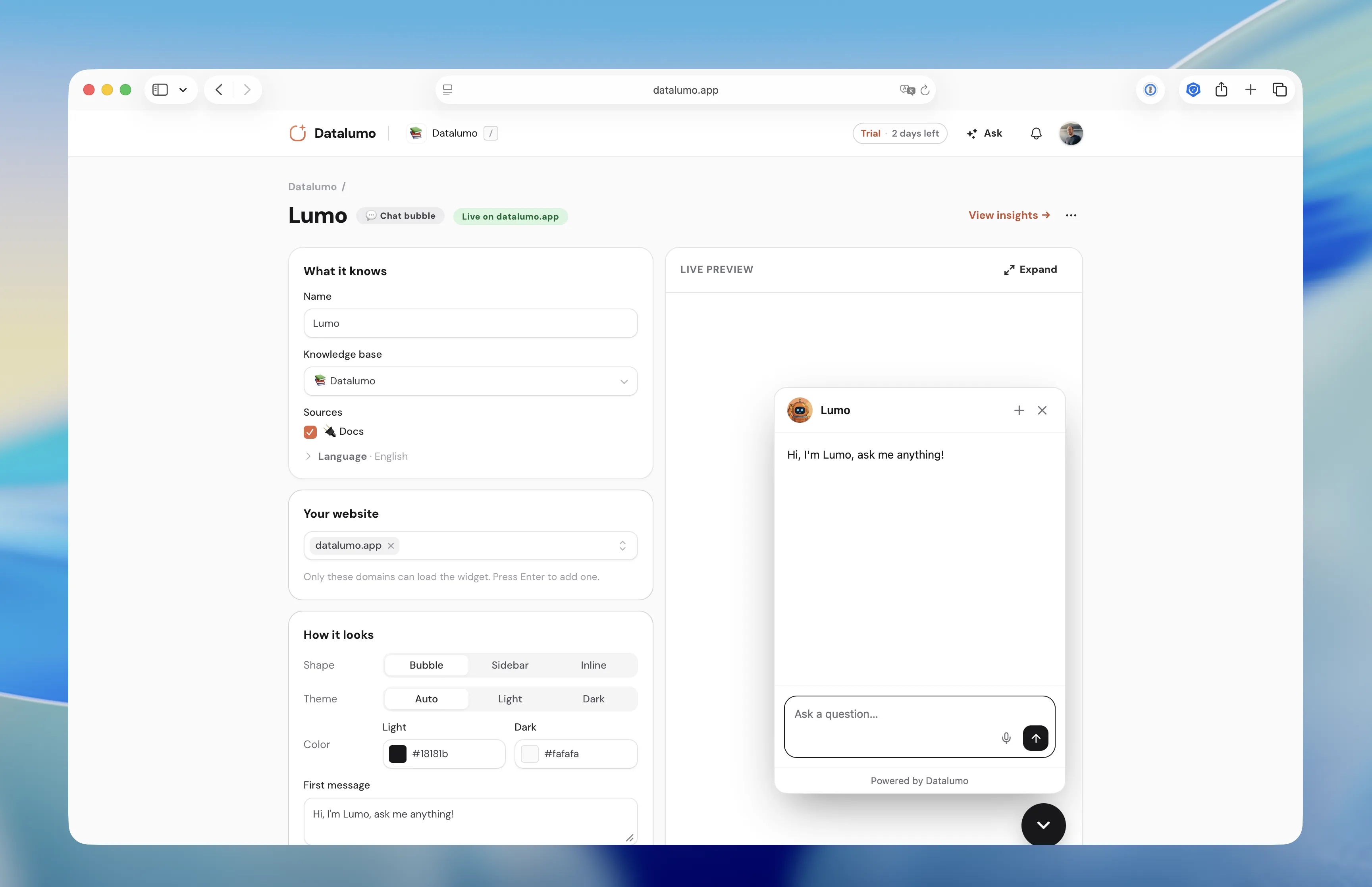Remove the datalumo.app domain tag
The width and height of the screenshot is (1372, 887).
[391, 546]
